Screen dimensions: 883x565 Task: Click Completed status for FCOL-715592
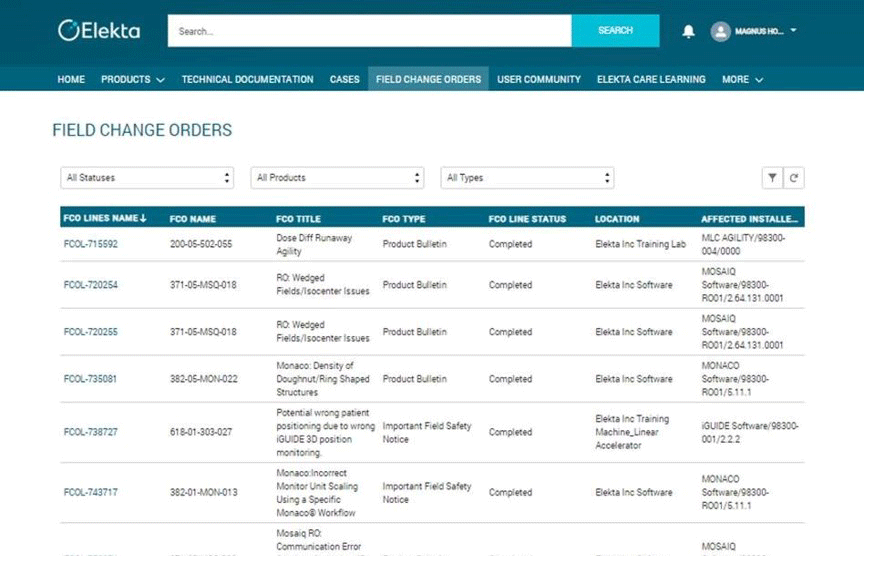pos(510,244)
